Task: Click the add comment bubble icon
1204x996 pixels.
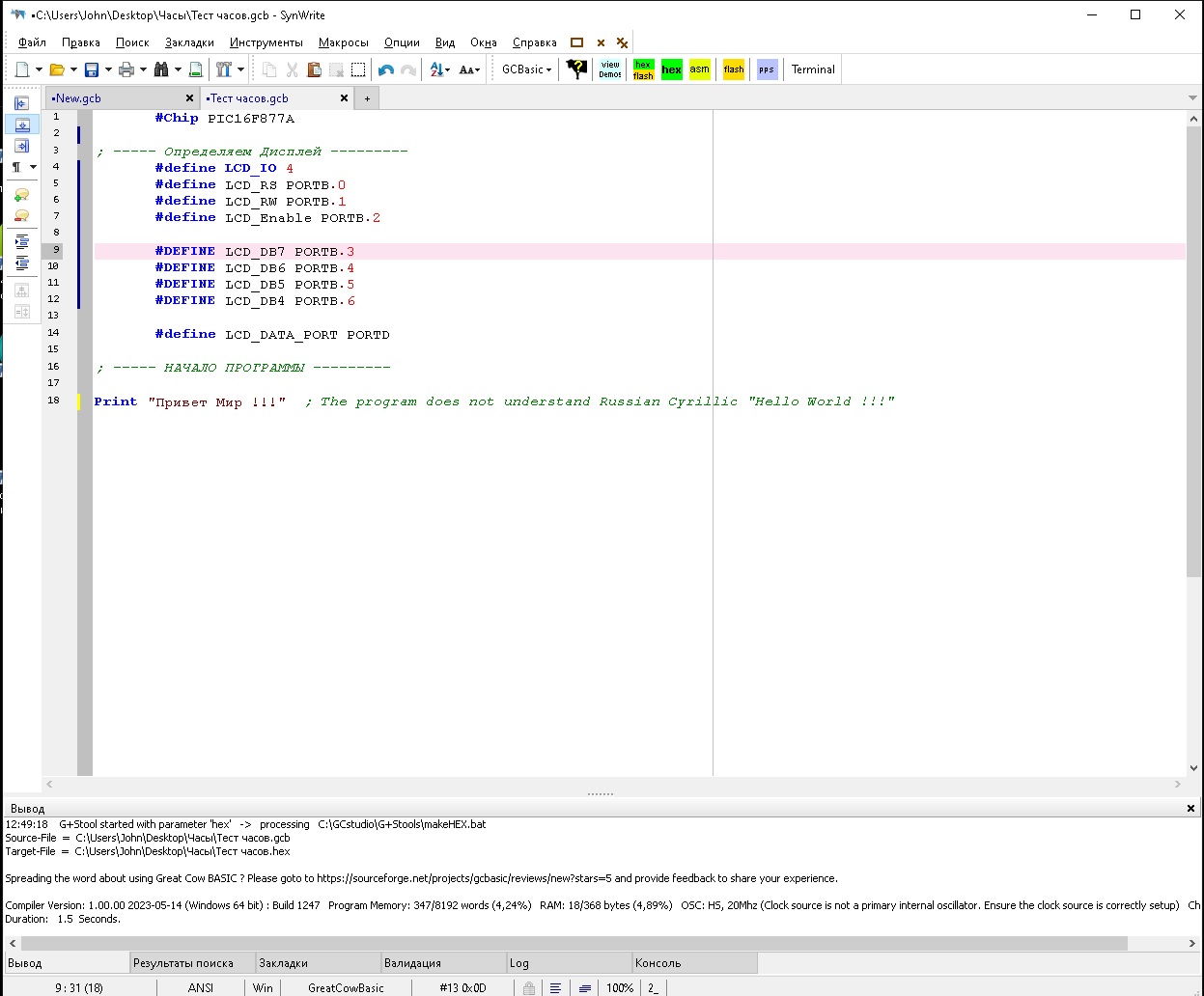Action: click(x=21, y=195)
